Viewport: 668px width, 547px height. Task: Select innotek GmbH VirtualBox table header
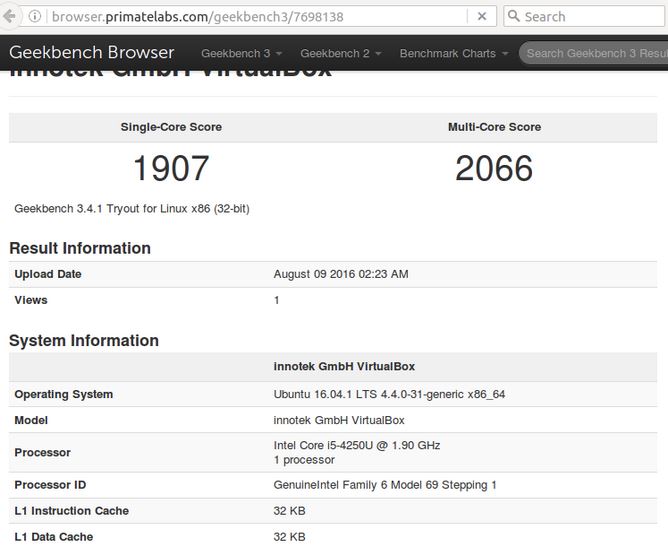(344, 366)
